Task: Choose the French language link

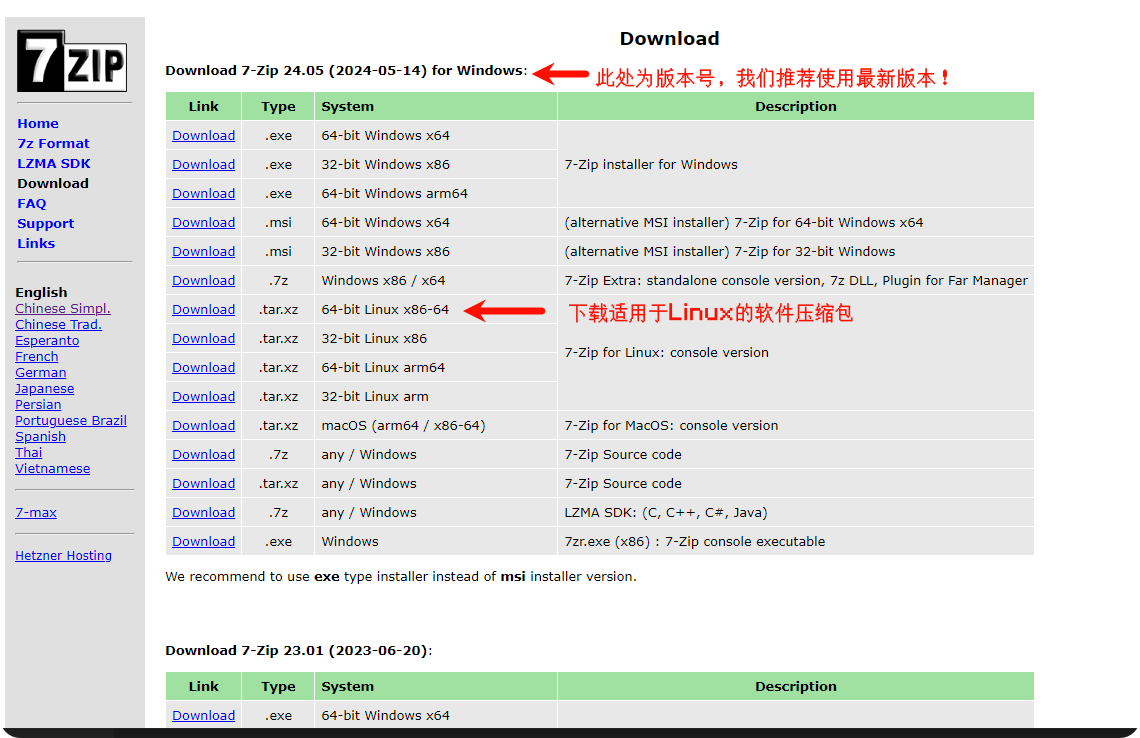Action: [x=36, y=356]
